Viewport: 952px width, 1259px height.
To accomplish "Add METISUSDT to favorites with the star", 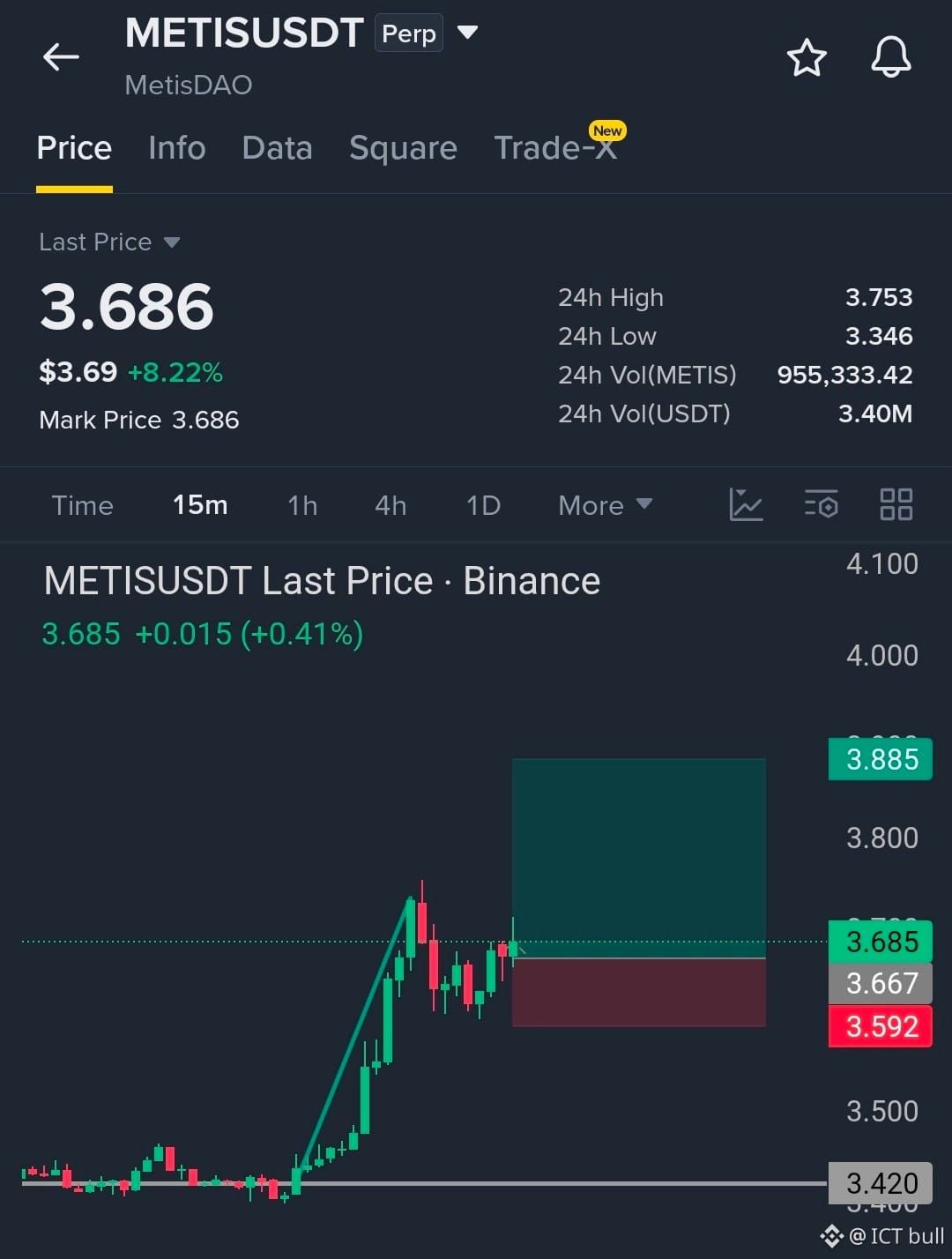I will [x=806, y=58].
